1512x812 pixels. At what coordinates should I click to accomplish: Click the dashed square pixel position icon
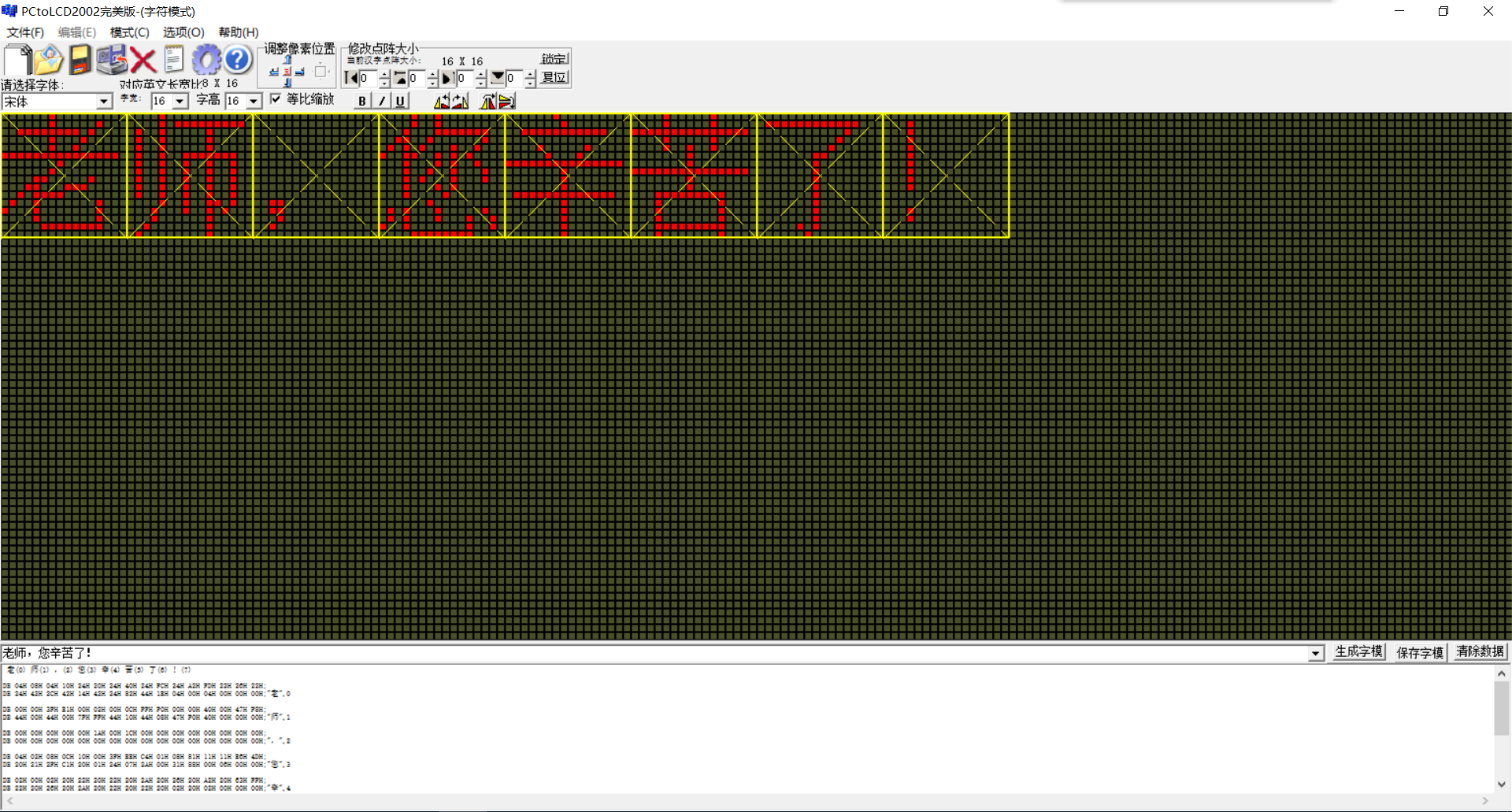pos(321,72)
